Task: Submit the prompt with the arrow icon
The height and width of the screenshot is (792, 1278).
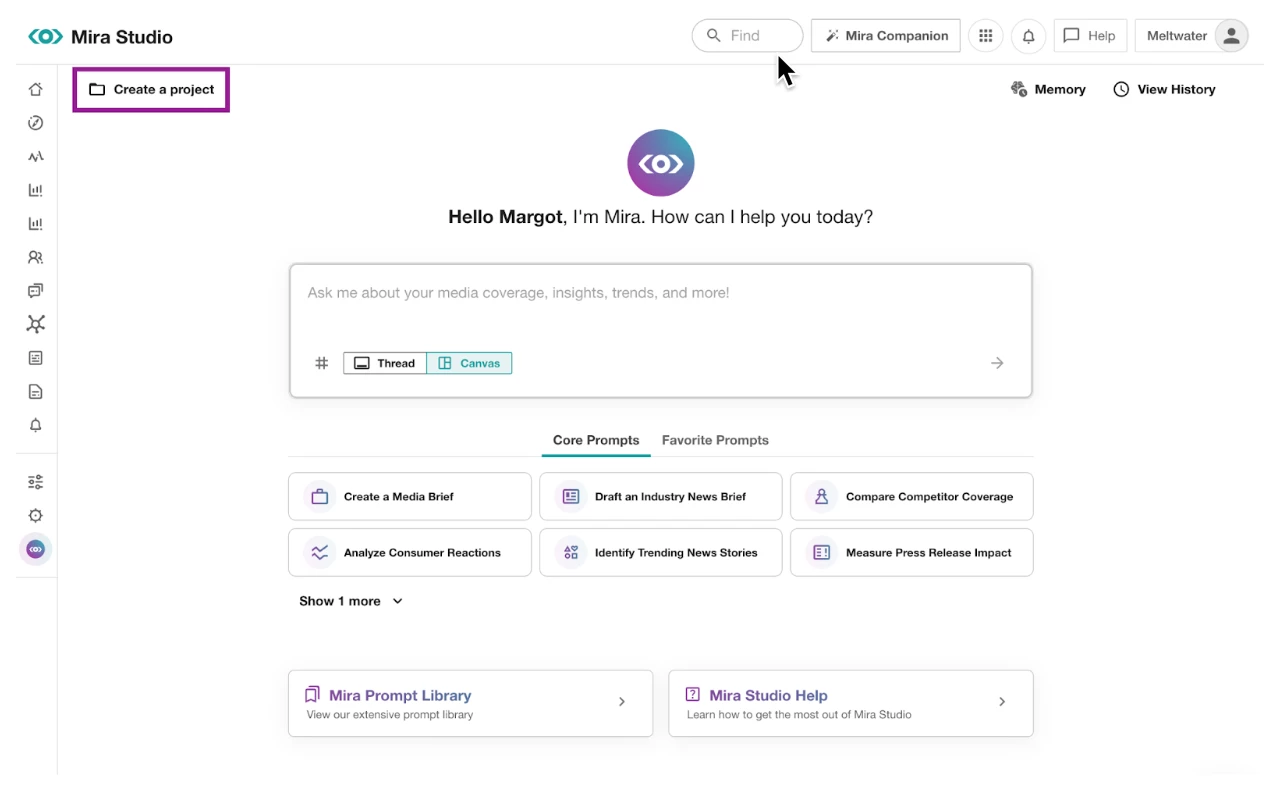Action: (997, 363)
